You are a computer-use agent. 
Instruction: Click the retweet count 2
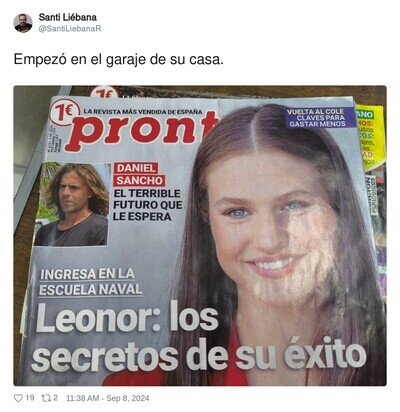click(56, 398)
